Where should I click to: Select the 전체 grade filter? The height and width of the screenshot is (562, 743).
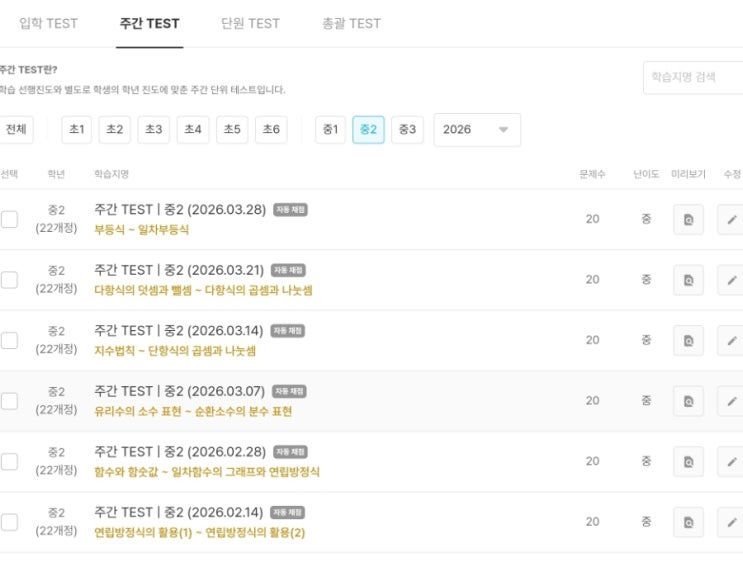(x=16, y=129)
